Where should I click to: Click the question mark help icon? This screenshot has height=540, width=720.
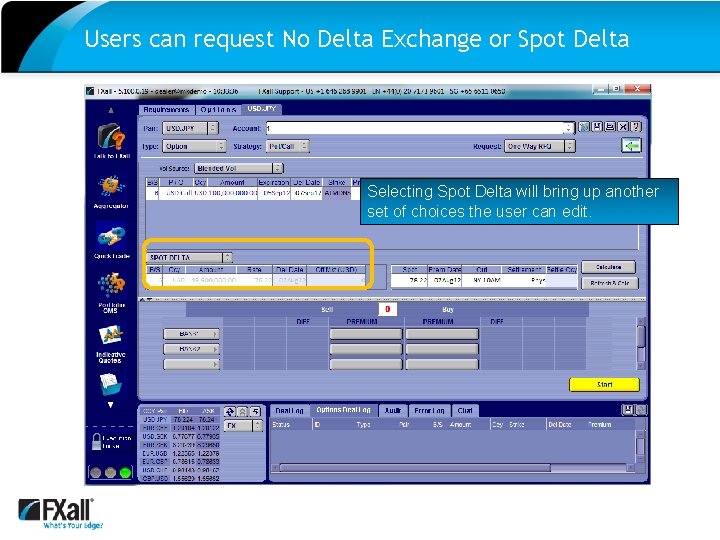pos(636,127)
